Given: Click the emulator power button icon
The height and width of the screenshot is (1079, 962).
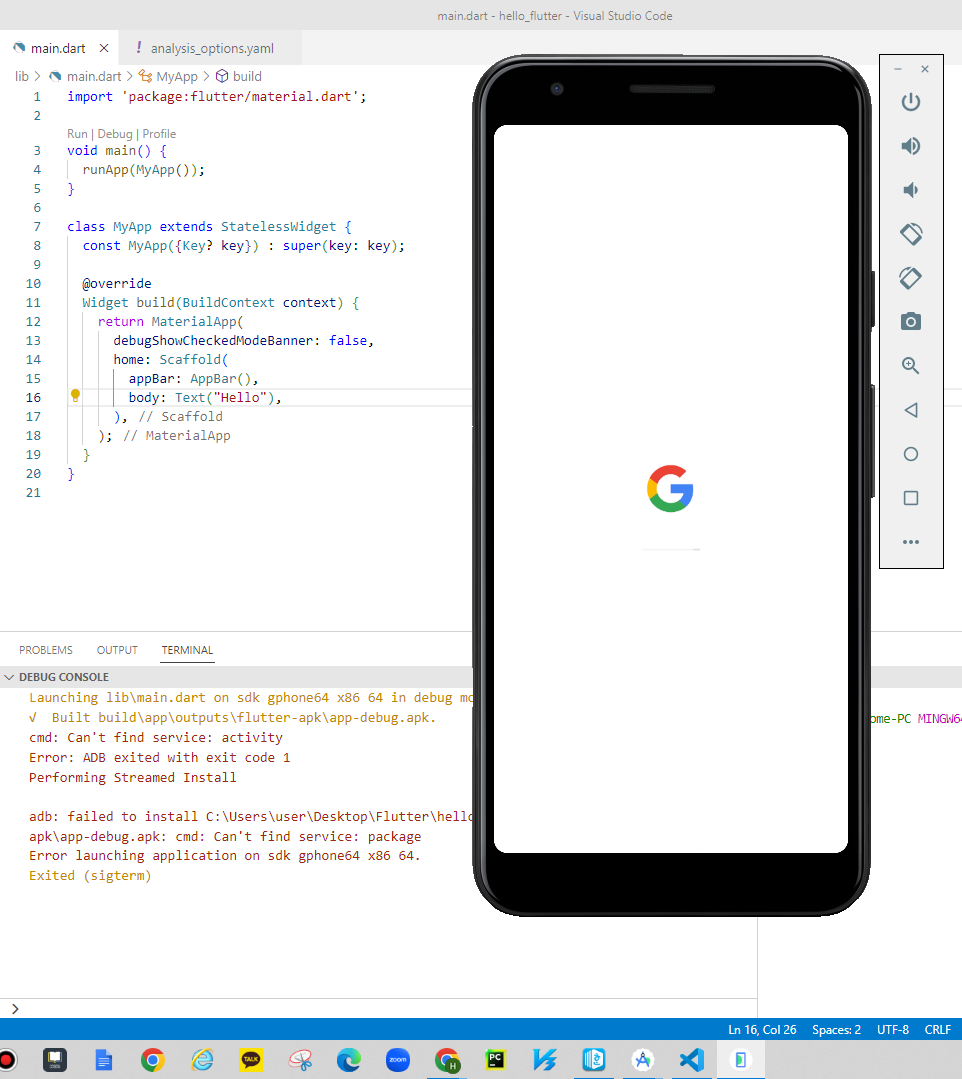Looking at the screenshot, I should pos(910,102).
